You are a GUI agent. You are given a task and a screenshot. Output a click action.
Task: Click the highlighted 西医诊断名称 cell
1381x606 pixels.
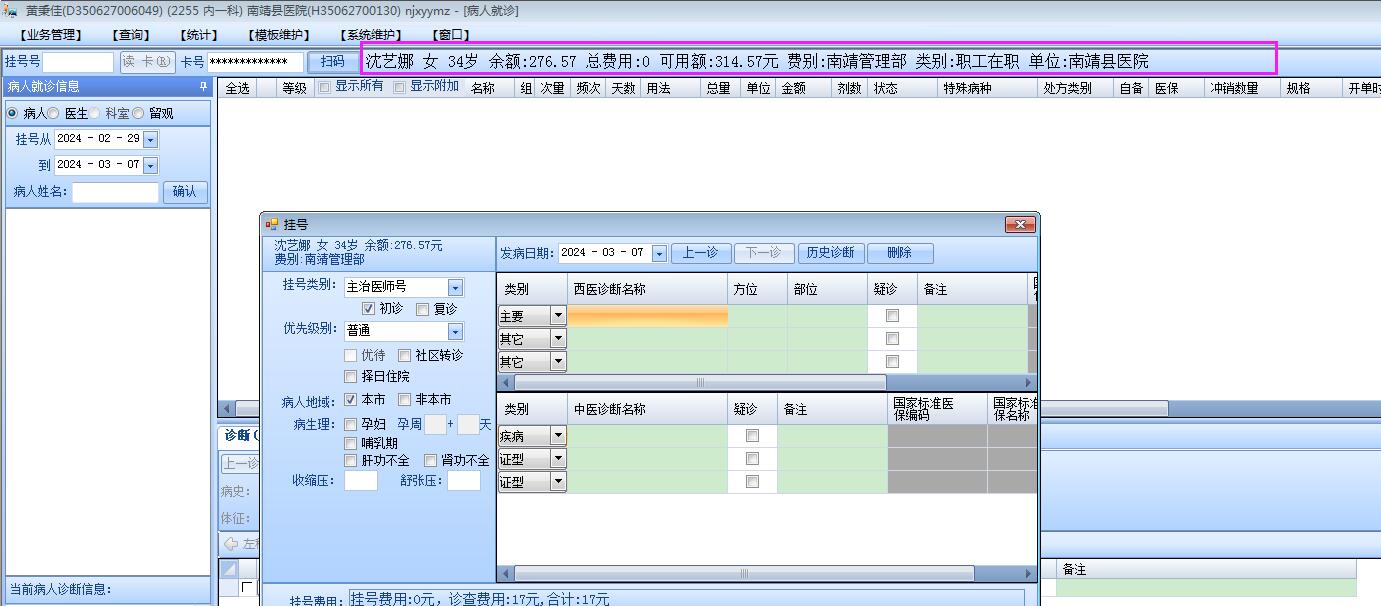tap(648, 316)
